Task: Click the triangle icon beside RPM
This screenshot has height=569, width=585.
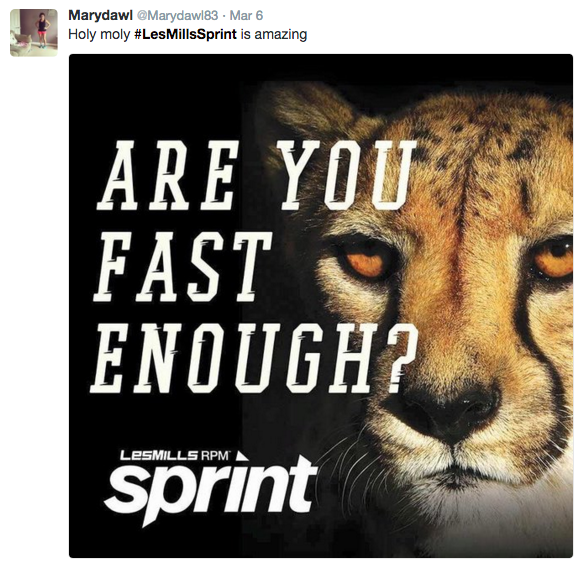Action: (242, 456)
